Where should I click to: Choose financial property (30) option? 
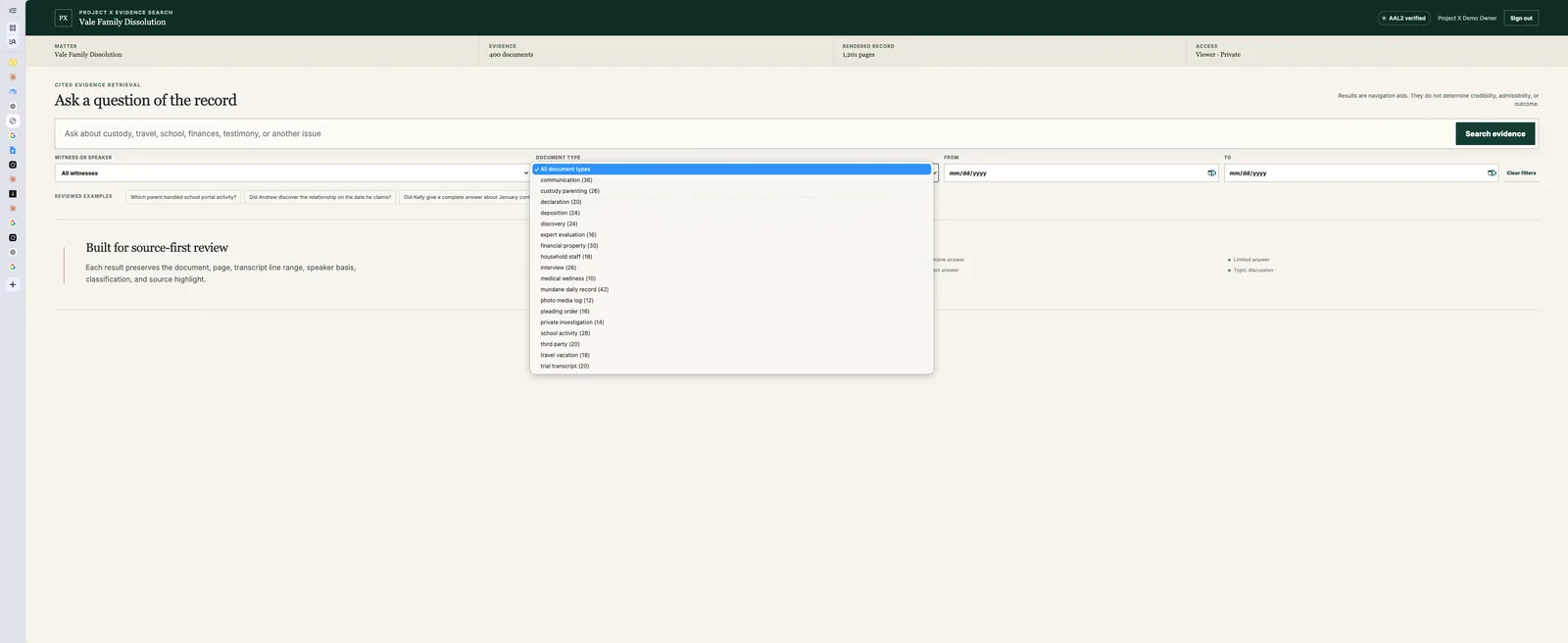point(731,246)
